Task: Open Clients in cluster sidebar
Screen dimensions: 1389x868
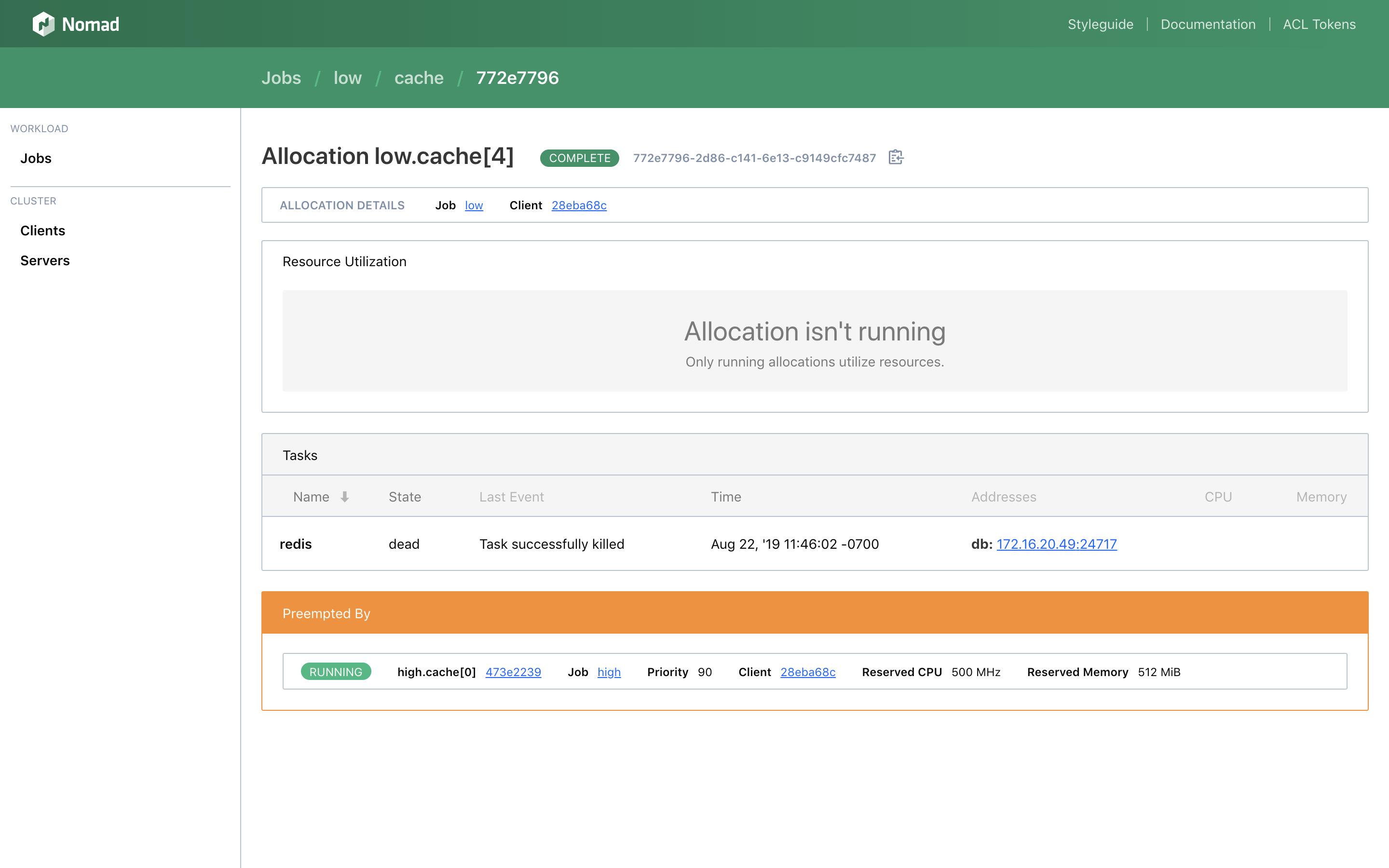Action: pyautogui.click(x=42, y=230)
